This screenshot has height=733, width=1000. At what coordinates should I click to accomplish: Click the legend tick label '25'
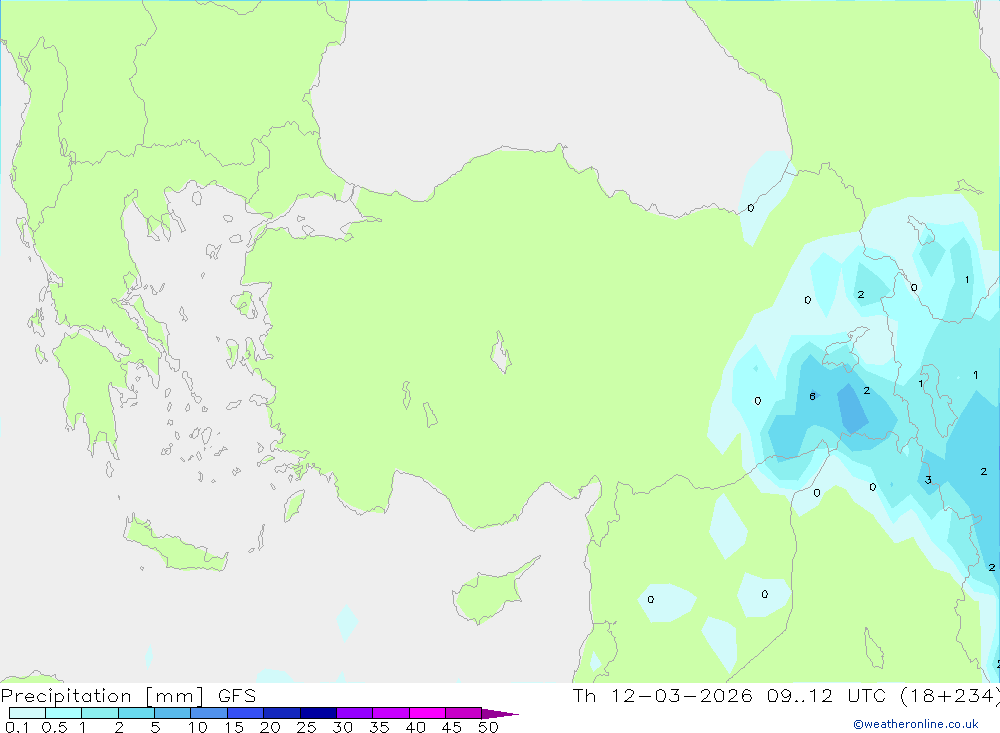[x=306, y=727]
